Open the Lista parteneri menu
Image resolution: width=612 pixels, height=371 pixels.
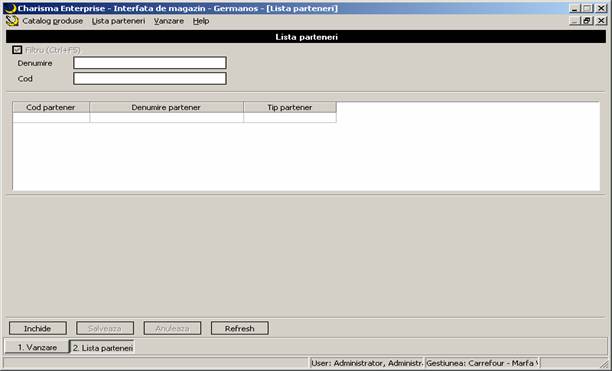[118, 21]
